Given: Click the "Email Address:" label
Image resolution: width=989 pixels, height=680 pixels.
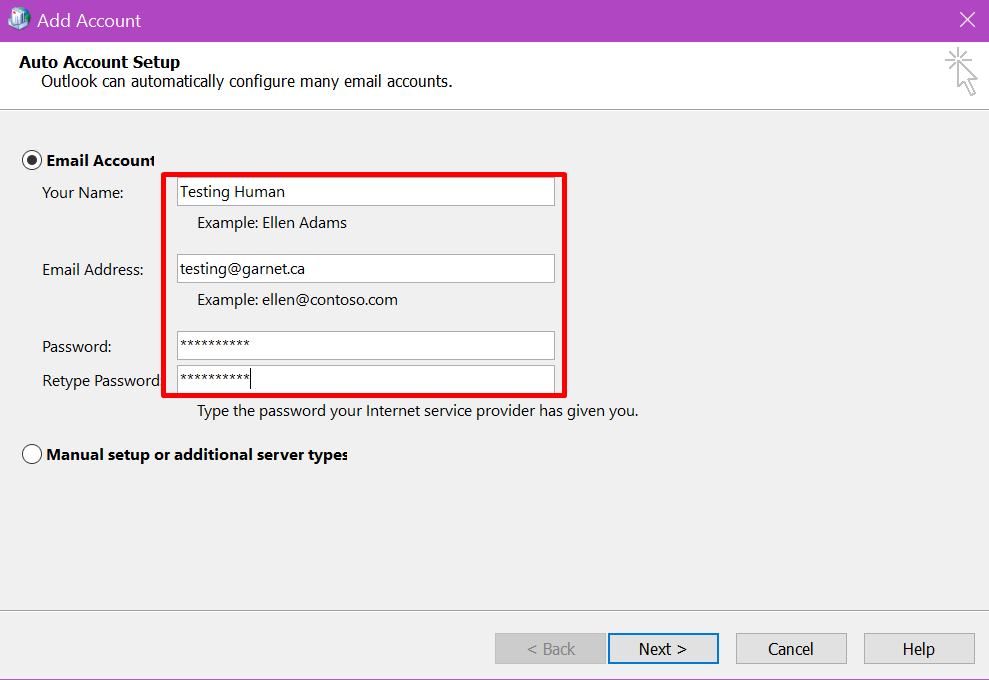Looking at the screenshot, I should click(x=93, y=269).
